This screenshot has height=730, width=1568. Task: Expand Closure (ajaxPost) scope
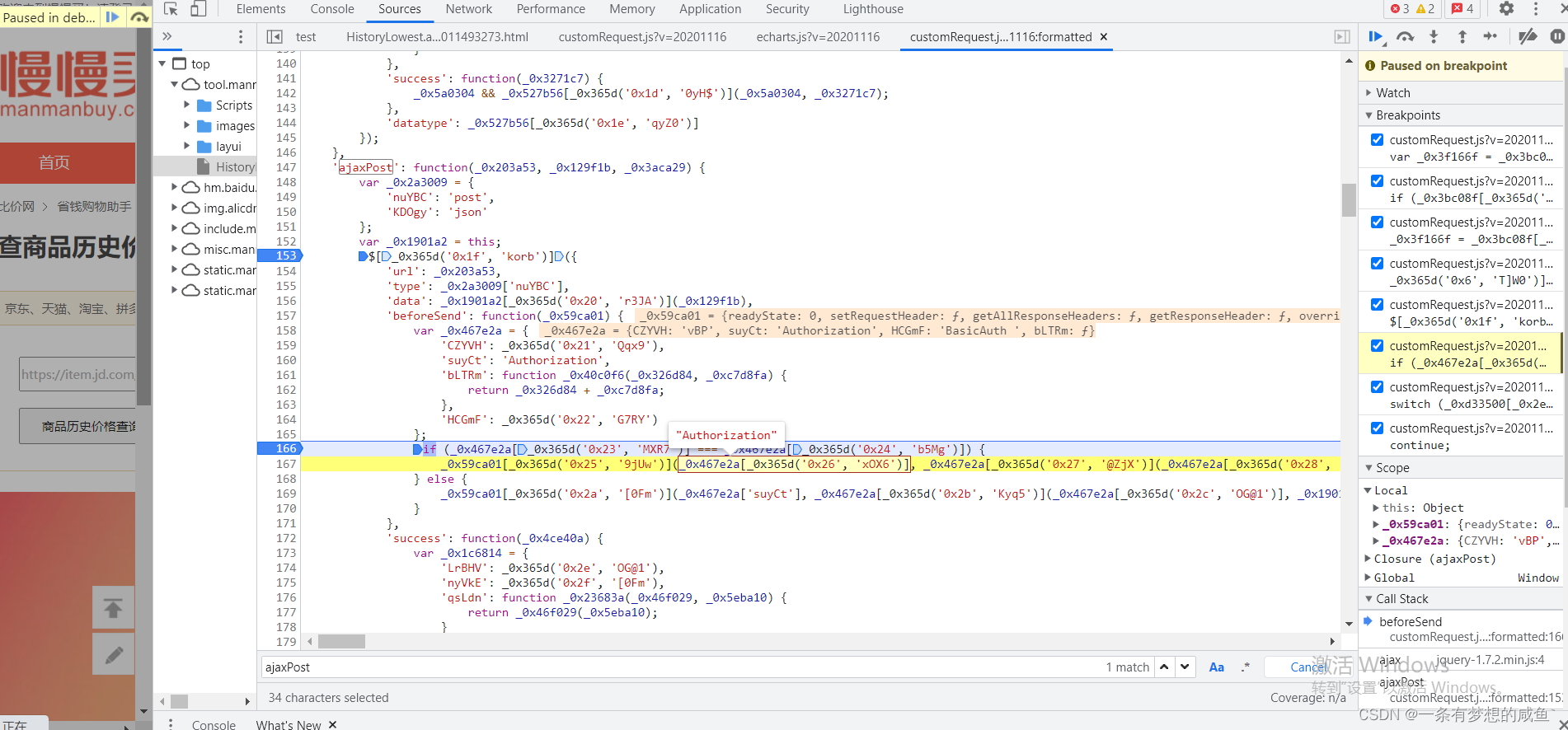click(1368, 559)
